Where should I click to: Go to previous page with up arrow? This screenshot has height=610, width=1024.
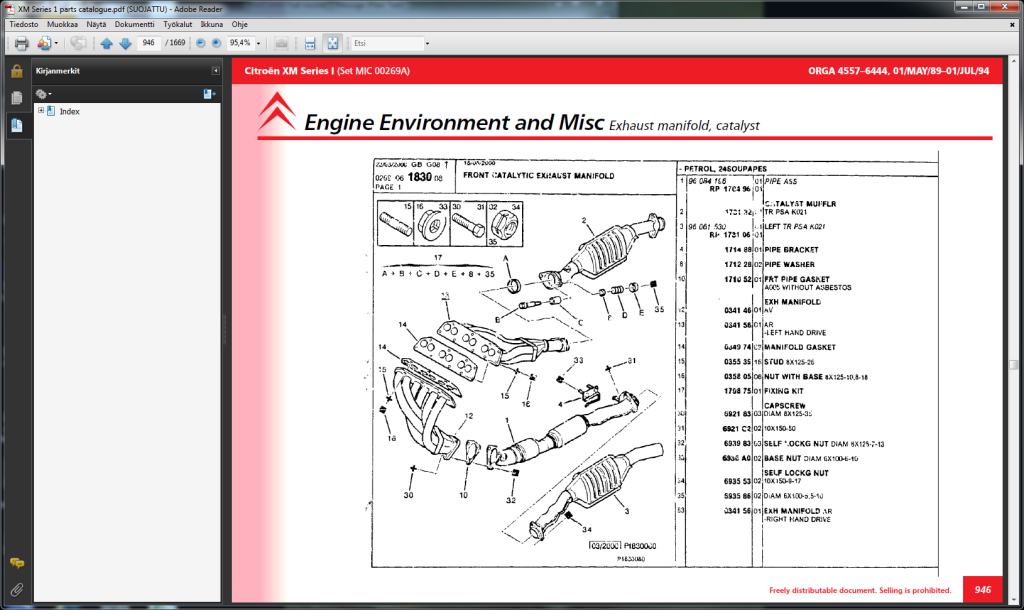pos(106,44)
